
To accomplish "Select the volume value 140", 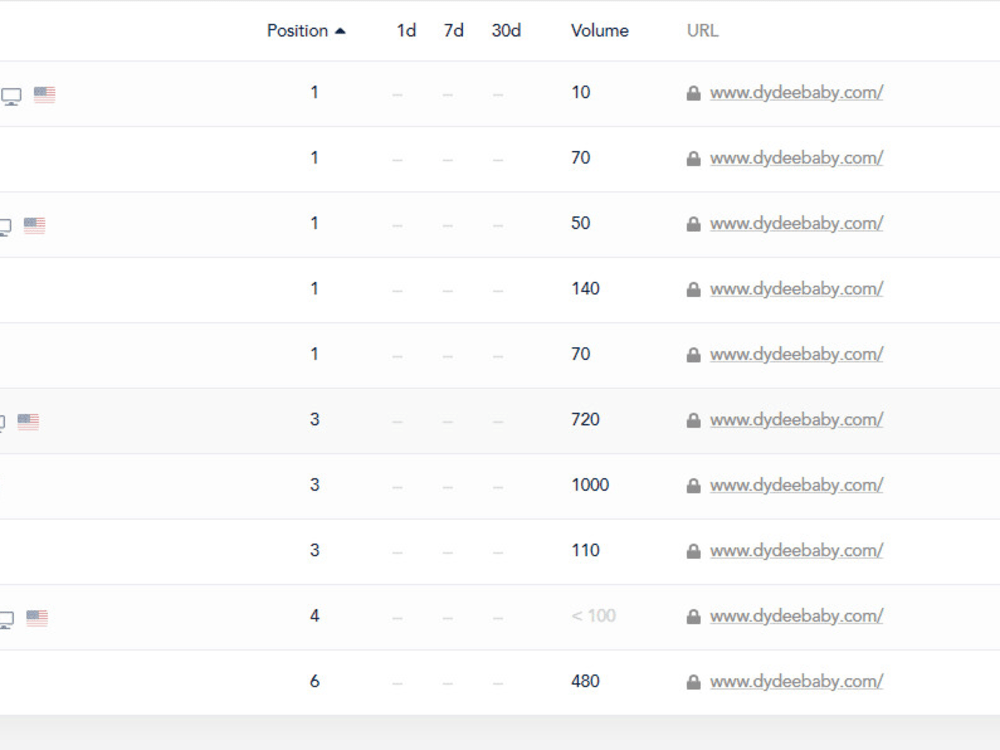I will tap(585, 289).
